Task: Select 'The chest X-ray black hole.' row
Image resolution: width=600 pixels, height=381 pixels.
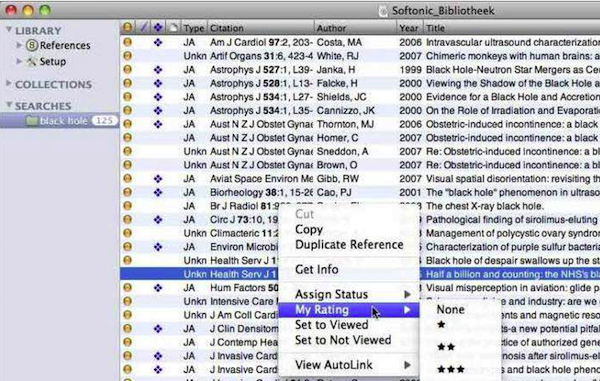Action: (x=484, y=206)
